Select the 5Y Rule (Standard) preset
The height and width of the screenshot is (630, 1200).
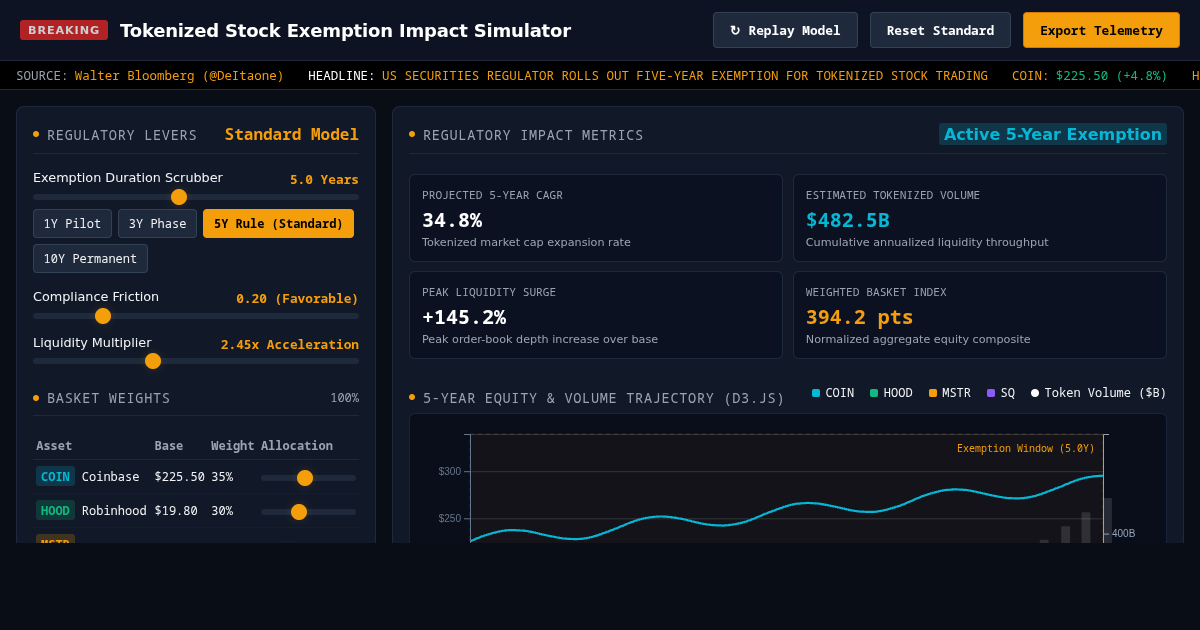pos(278,223)
